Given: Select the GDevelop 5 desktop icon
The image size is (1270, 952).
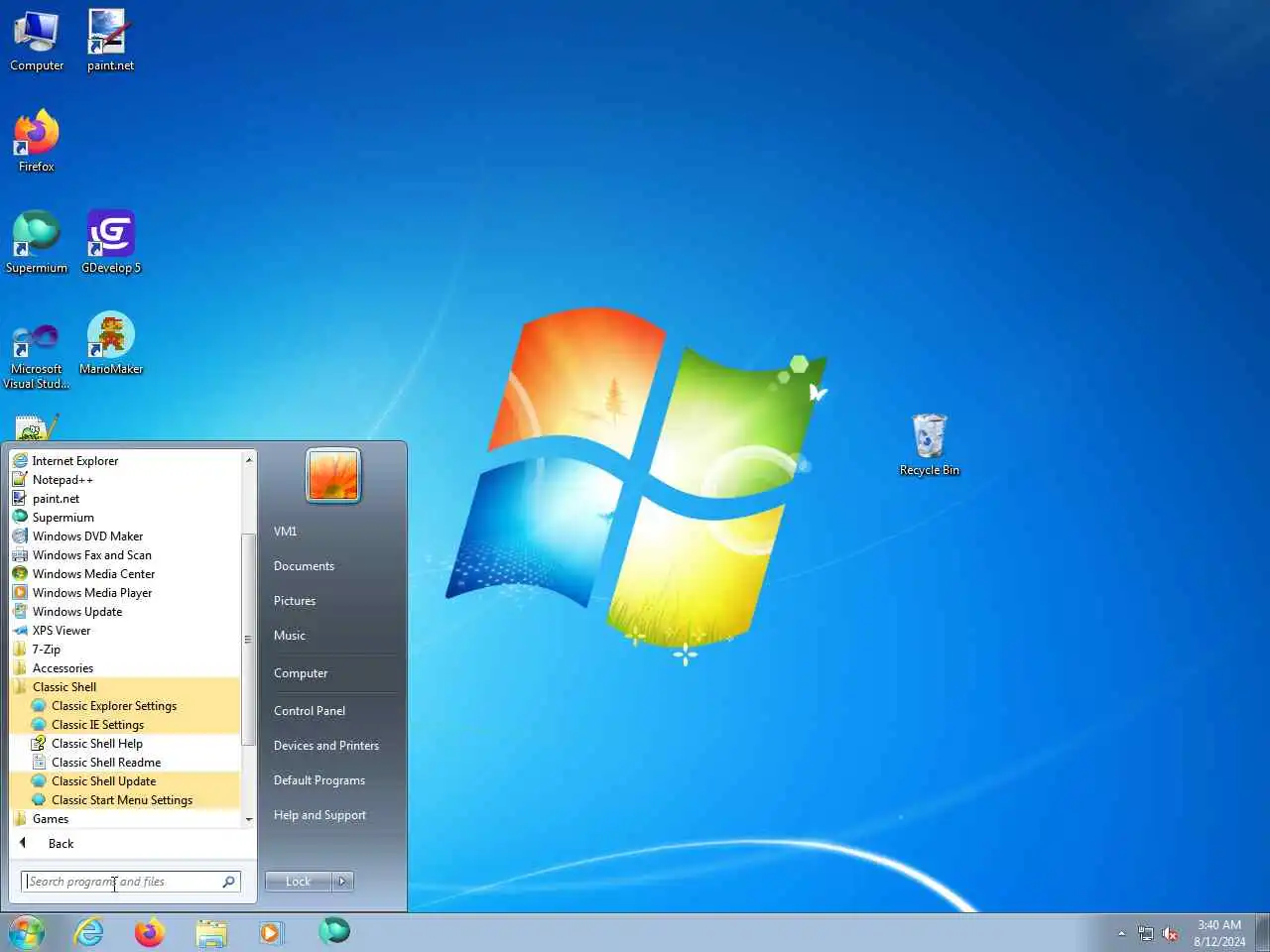Looking at the screenshot, I should pyautogui.click(x=111, y=243).
